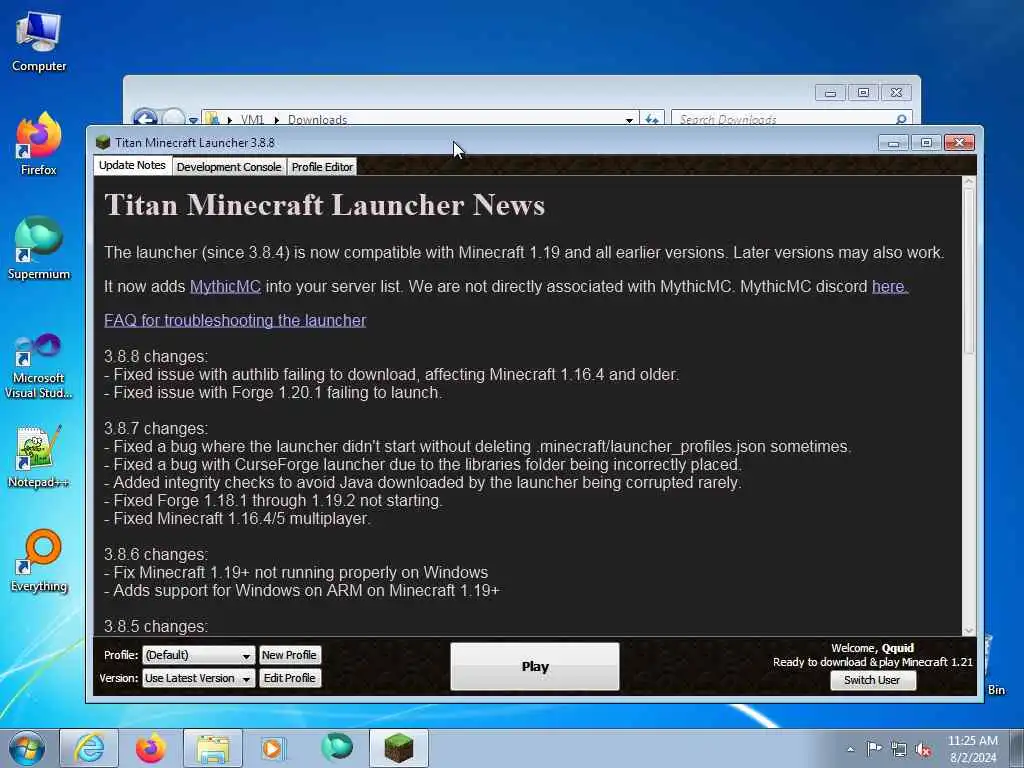Screen dimensions: 1024x768
Task: Click the Titan Minecraft Launcher News heading
Action: [x=325, y=205]
